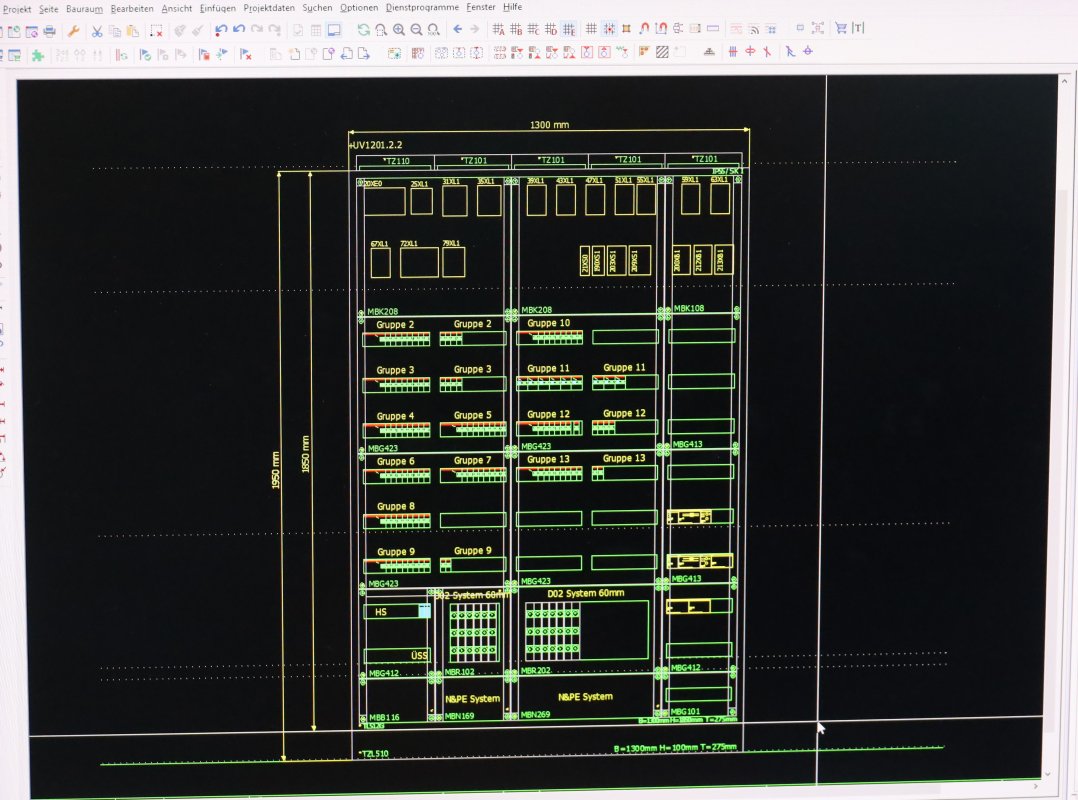Click the green refresh view icon
The width and height of the screenshot is (1078, 800).
(364, 30)
